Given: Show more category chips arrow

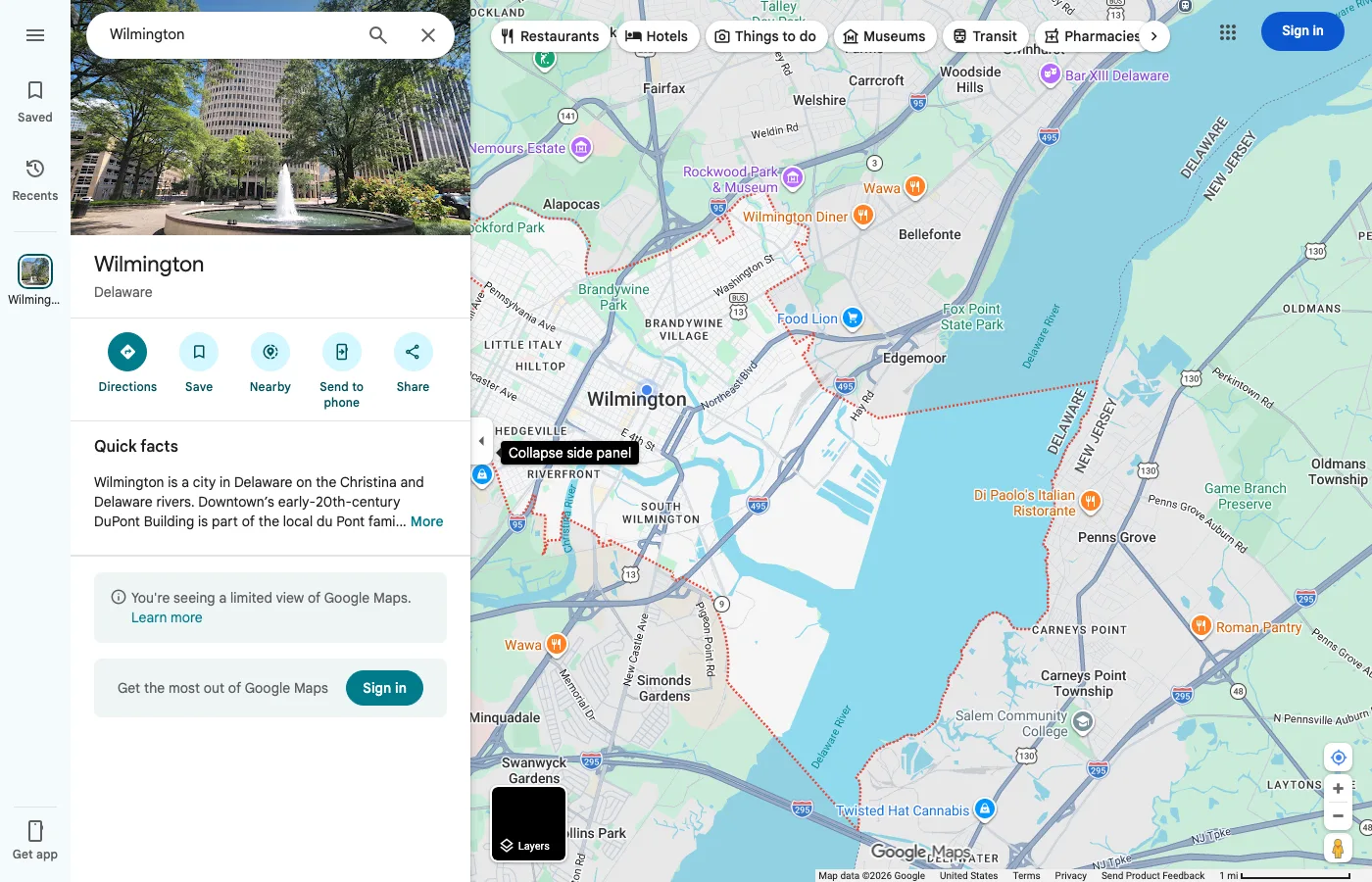Looking at the screenshot, I should coord(1154,36).
